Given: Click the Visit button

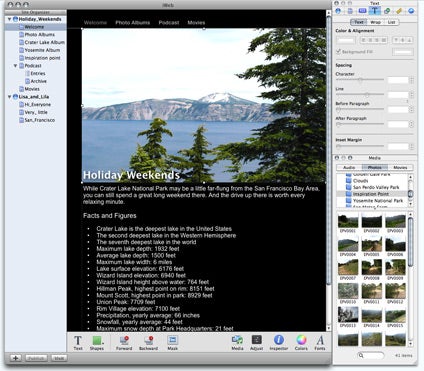Looking at the screenshot, I should [x=59, y=358].
